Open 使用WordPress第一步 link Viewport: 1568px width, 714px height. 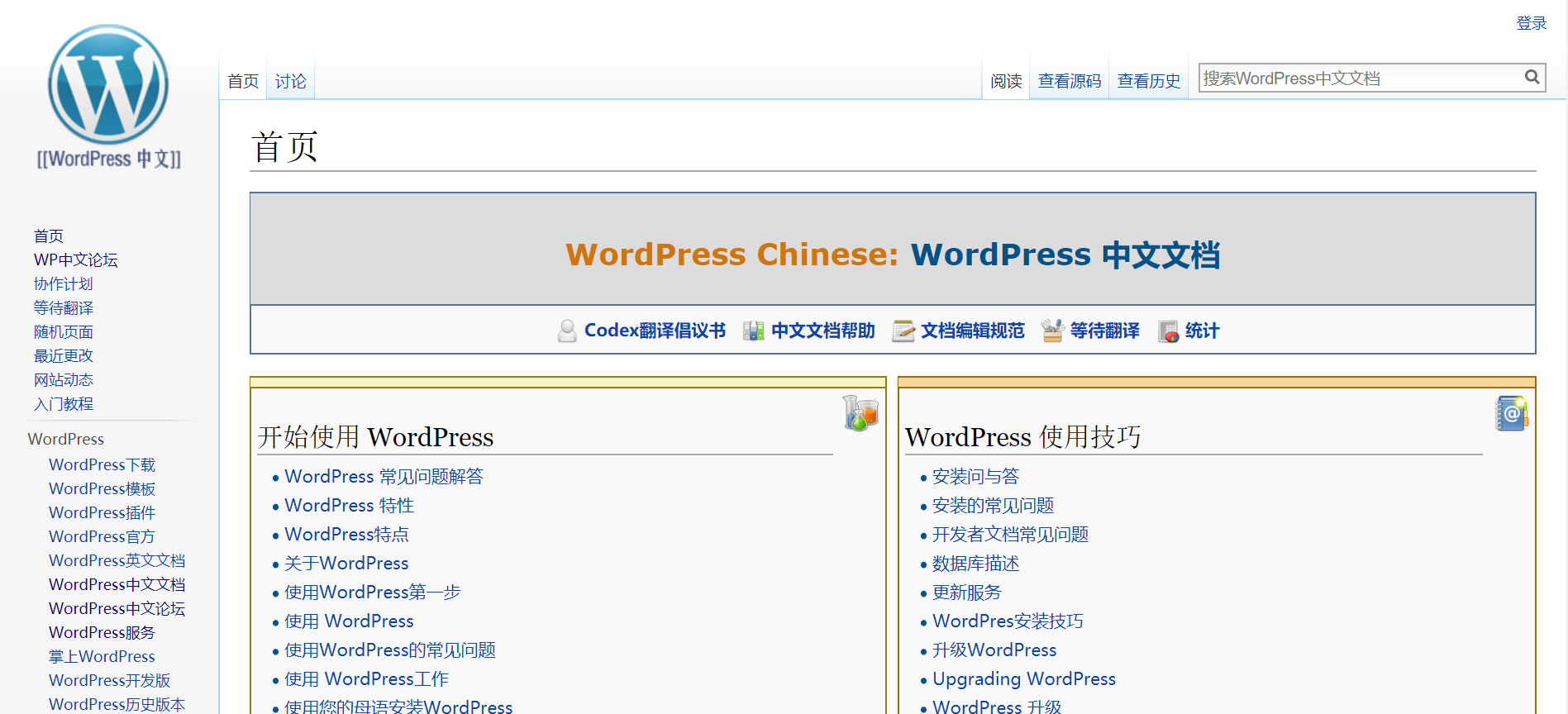[373, 593]
